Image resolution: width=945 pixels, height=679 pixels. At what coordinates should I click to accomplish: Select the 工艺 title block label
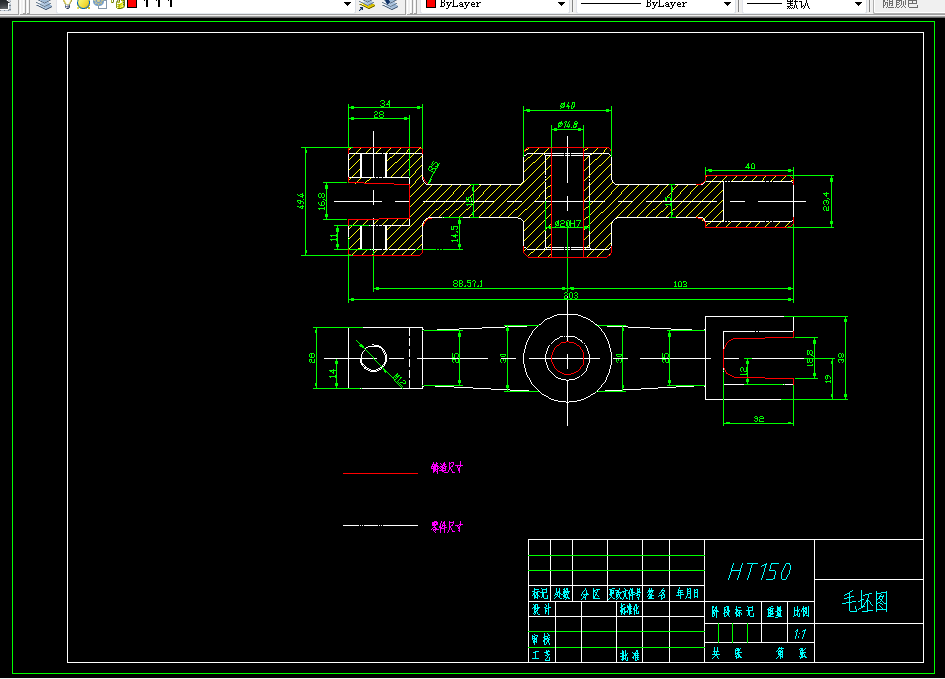[541, 655]
